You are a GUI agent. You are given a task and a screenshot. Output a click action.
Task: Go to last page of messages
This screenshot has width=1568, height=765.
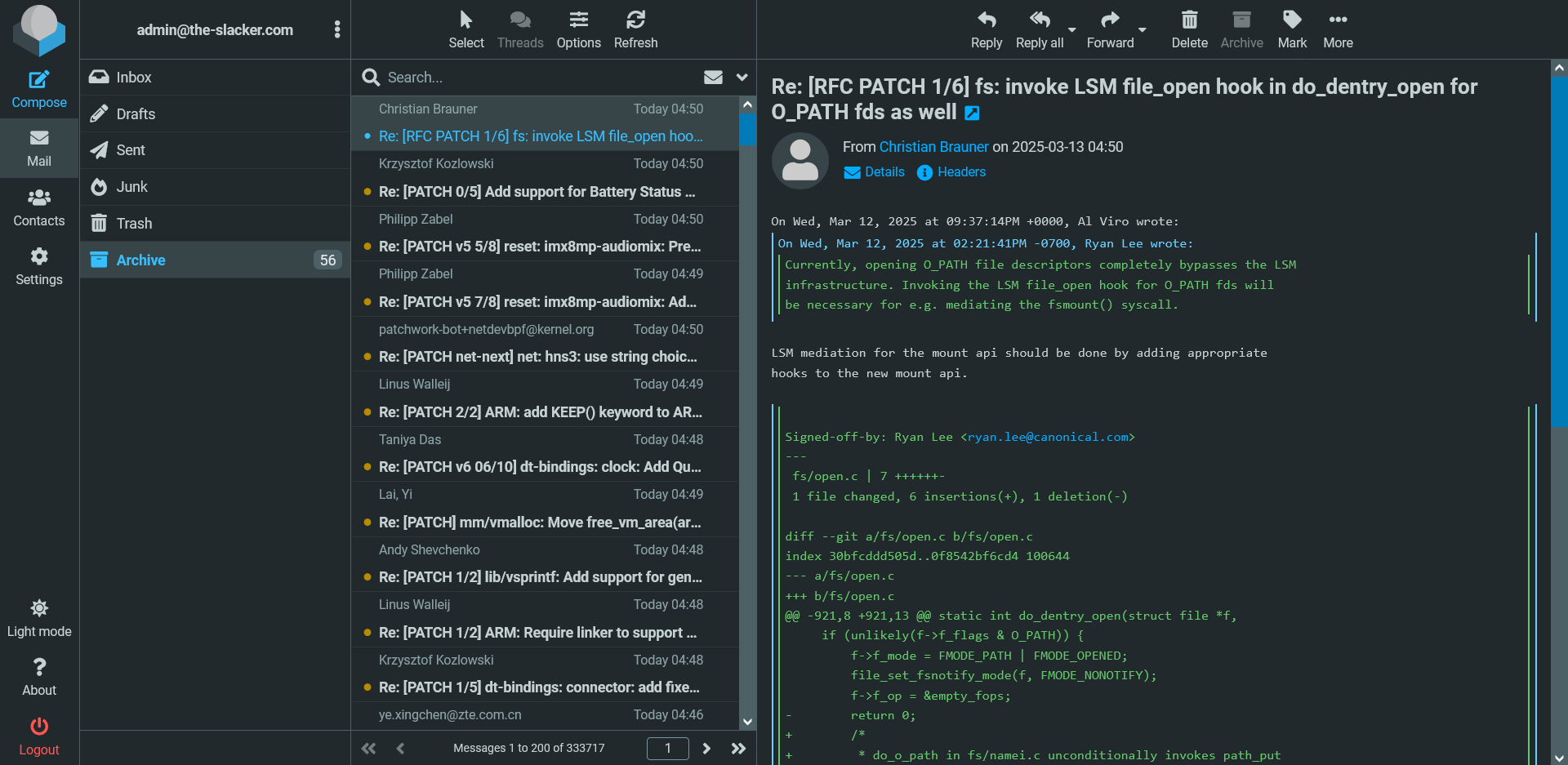(x=738, y=748)
